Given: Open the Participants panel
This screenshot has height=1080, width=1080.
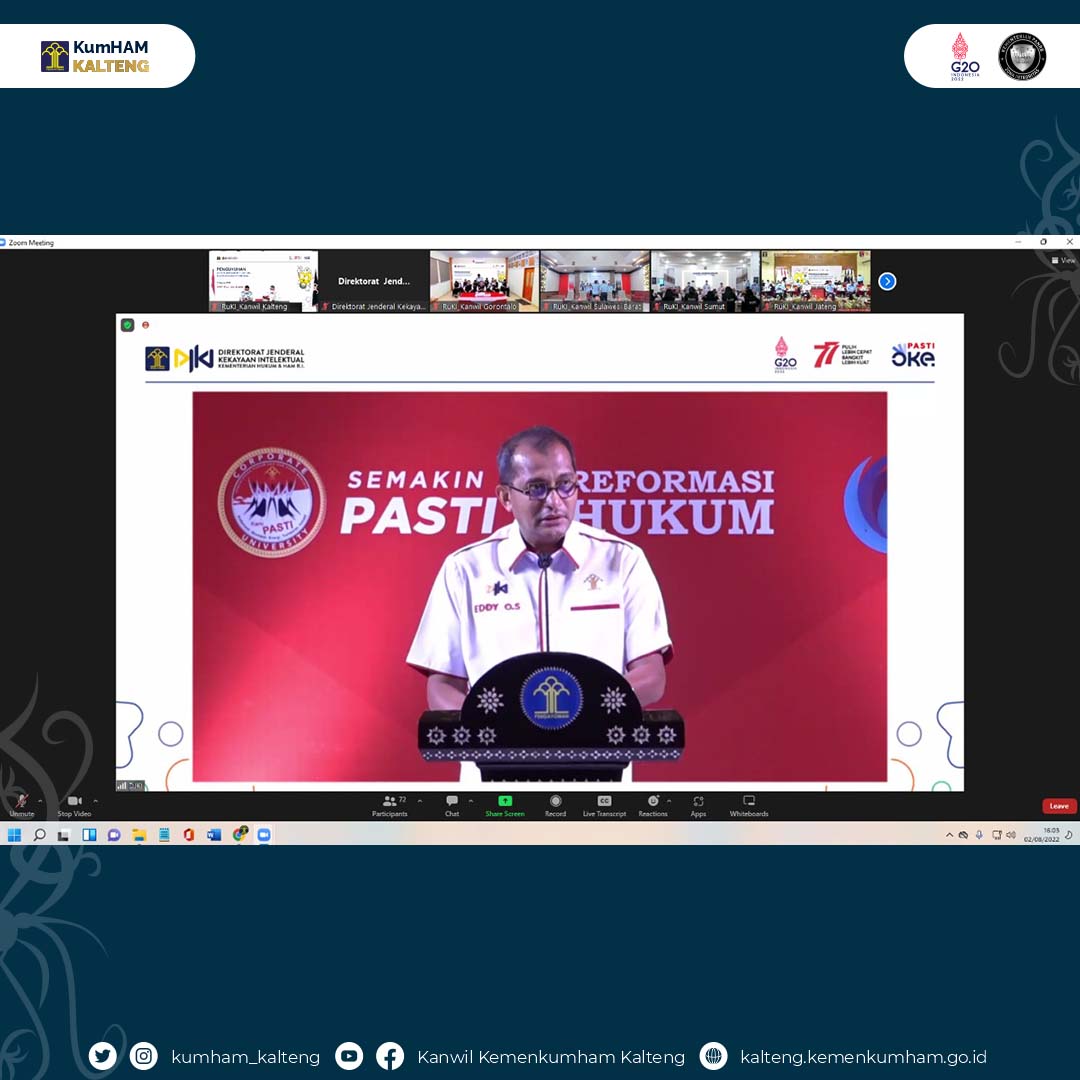Looking at the screenshot, I should point(390,805).
